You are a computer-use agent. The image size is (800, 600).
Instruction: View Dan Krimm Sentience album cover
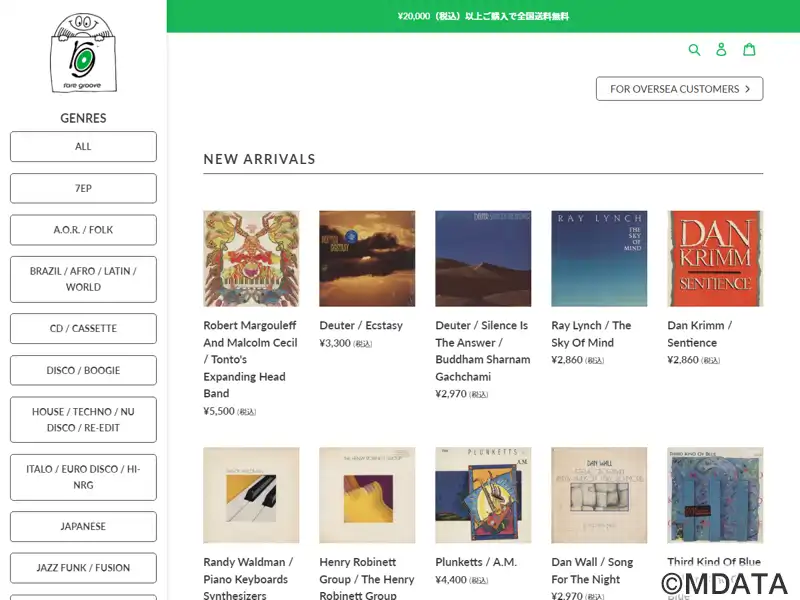(x=715, y=258)
